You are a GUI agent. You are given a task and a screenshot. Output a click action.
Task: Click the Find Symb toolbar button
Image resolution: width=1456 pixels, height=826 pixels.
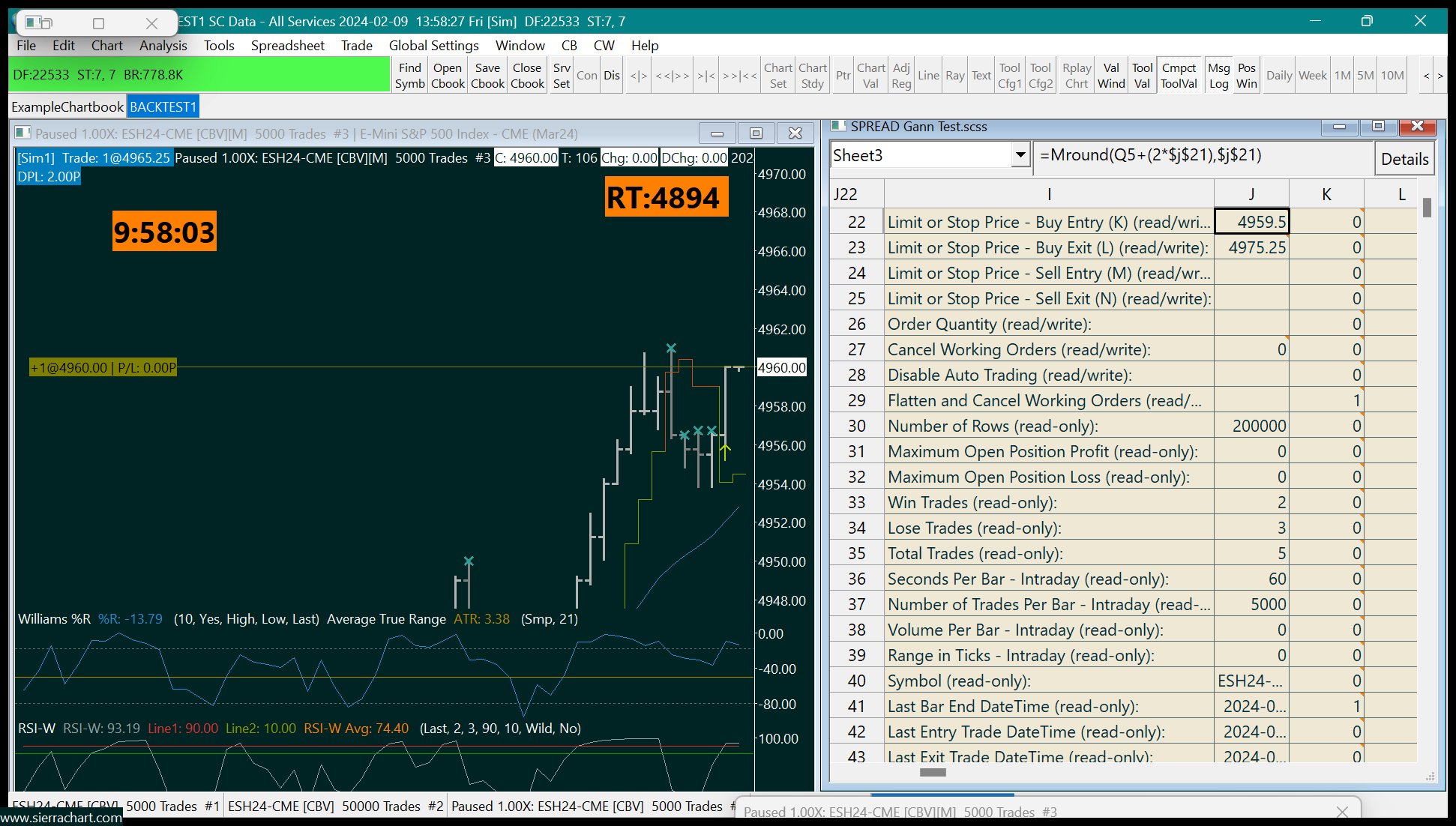(410, 76)
